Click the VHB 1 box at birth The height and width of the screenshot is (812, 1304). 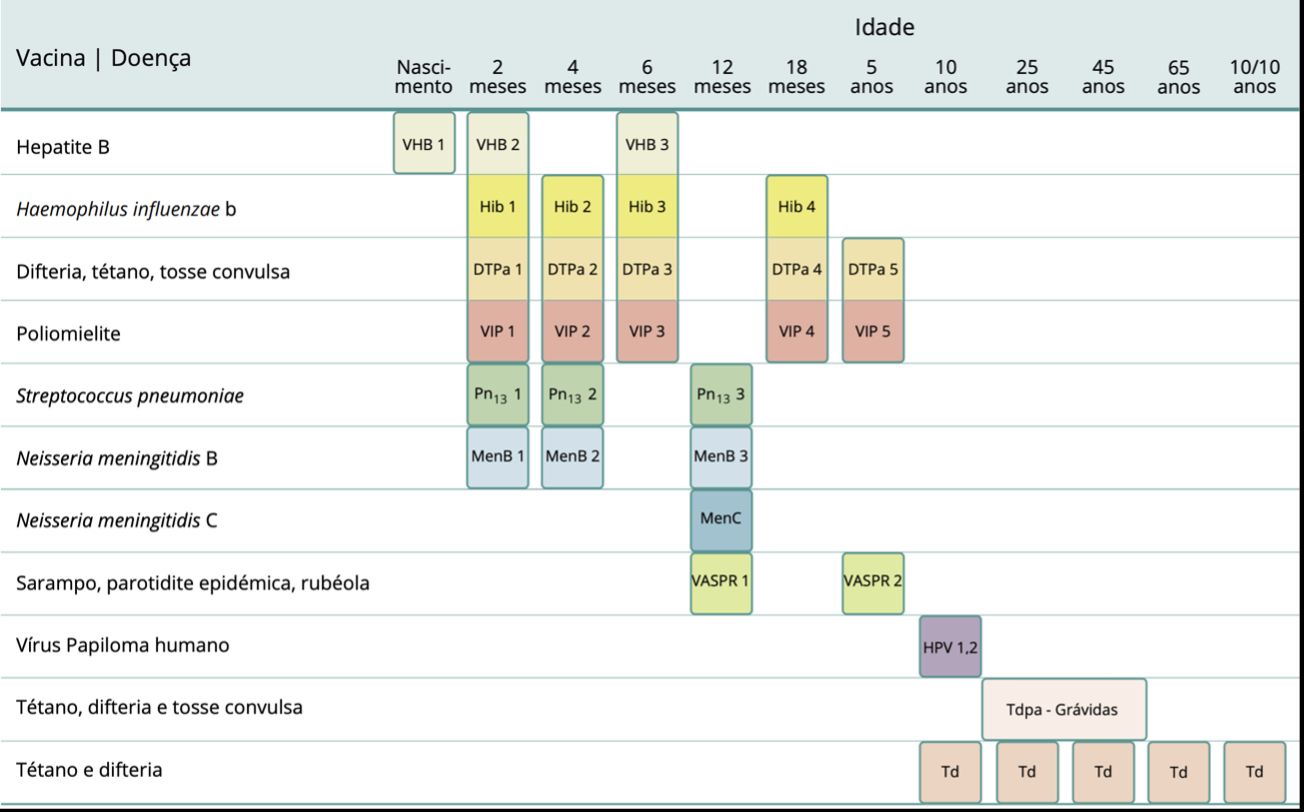click(x=423, y=144)
